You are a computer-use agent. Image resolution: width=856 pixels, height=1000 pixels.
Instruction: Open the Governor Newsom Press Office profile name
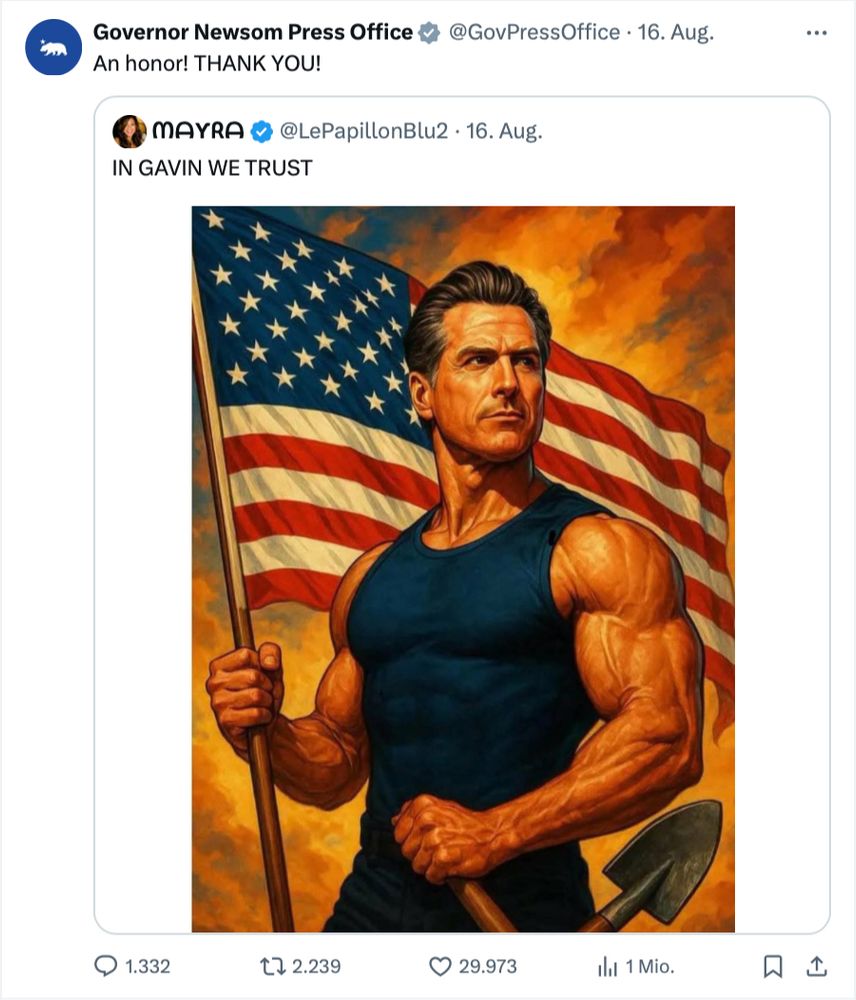click(x=252, y=32)
